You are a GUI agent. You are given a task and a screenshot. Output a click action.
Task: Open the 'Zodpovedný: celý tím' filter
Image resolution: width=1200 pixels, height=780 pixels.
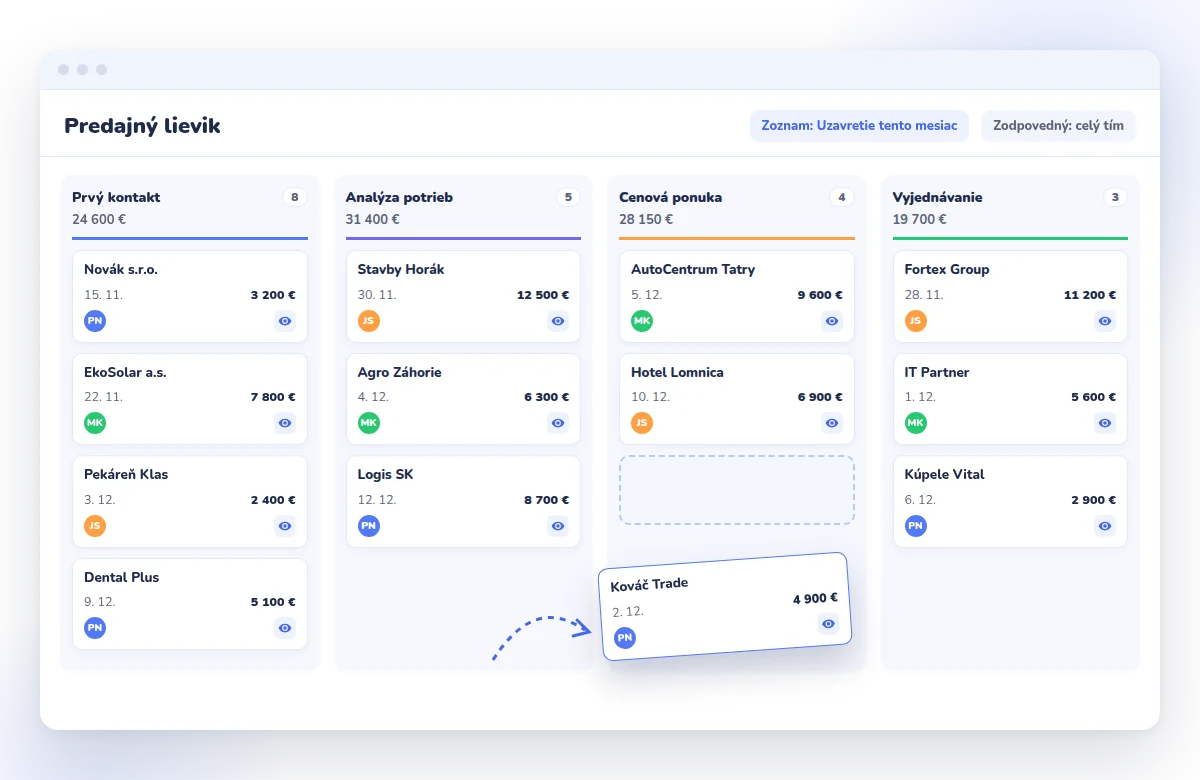[1058, 126]
